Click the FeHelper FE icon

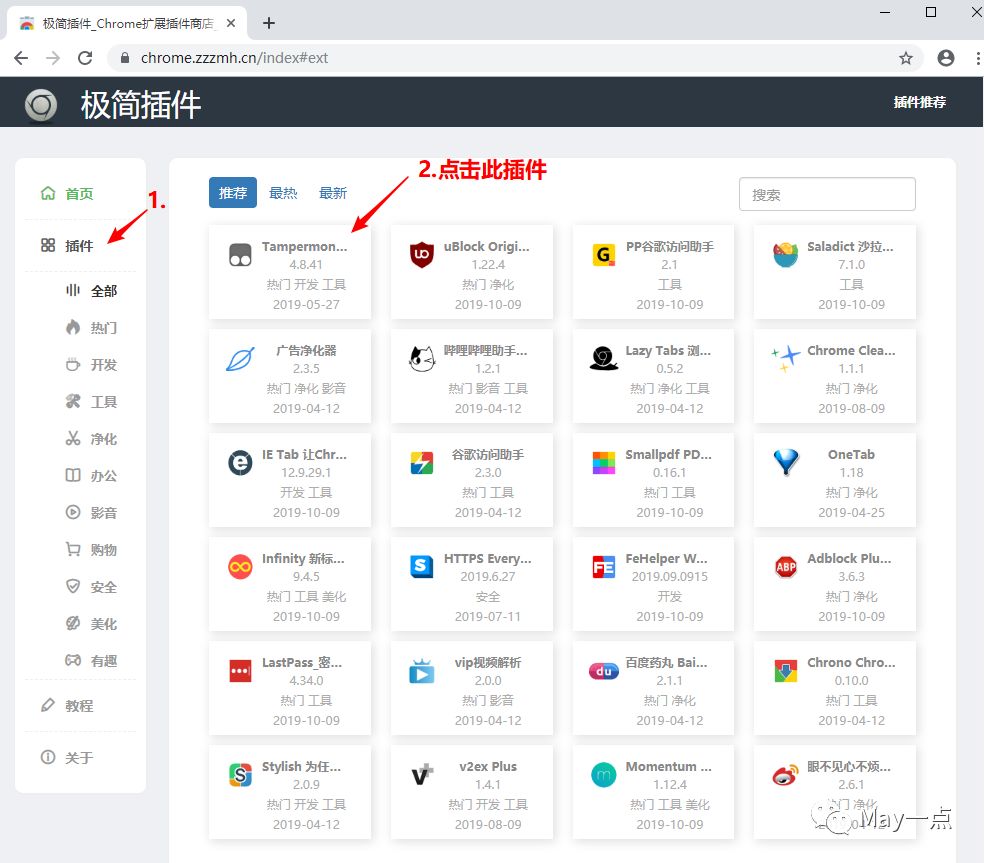pos(604,567)
